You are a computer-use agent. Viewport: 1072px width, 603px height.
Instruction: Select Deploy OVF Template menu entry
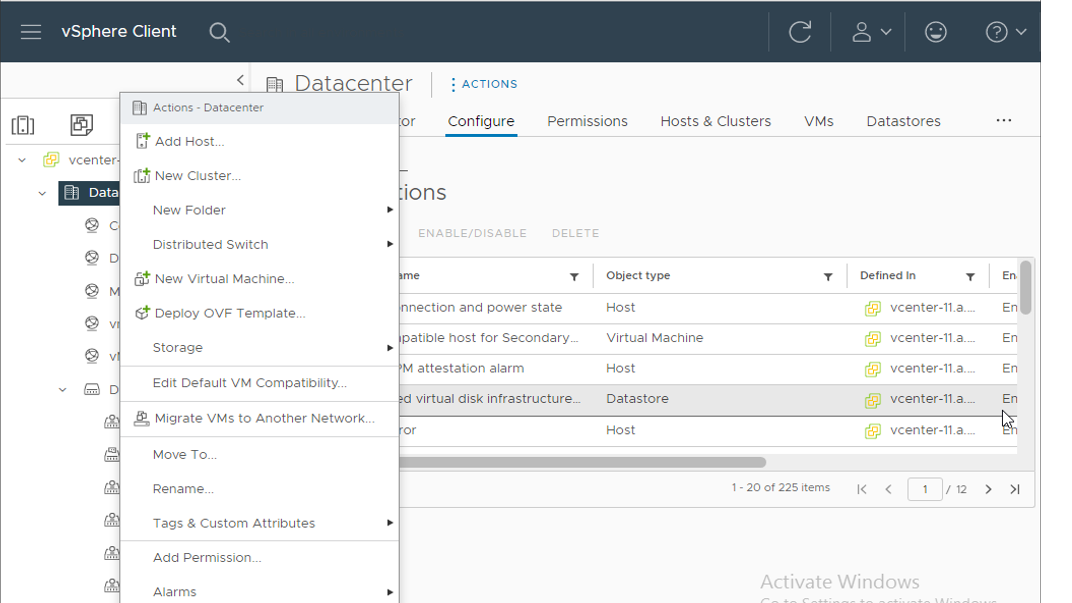[230, 313]
